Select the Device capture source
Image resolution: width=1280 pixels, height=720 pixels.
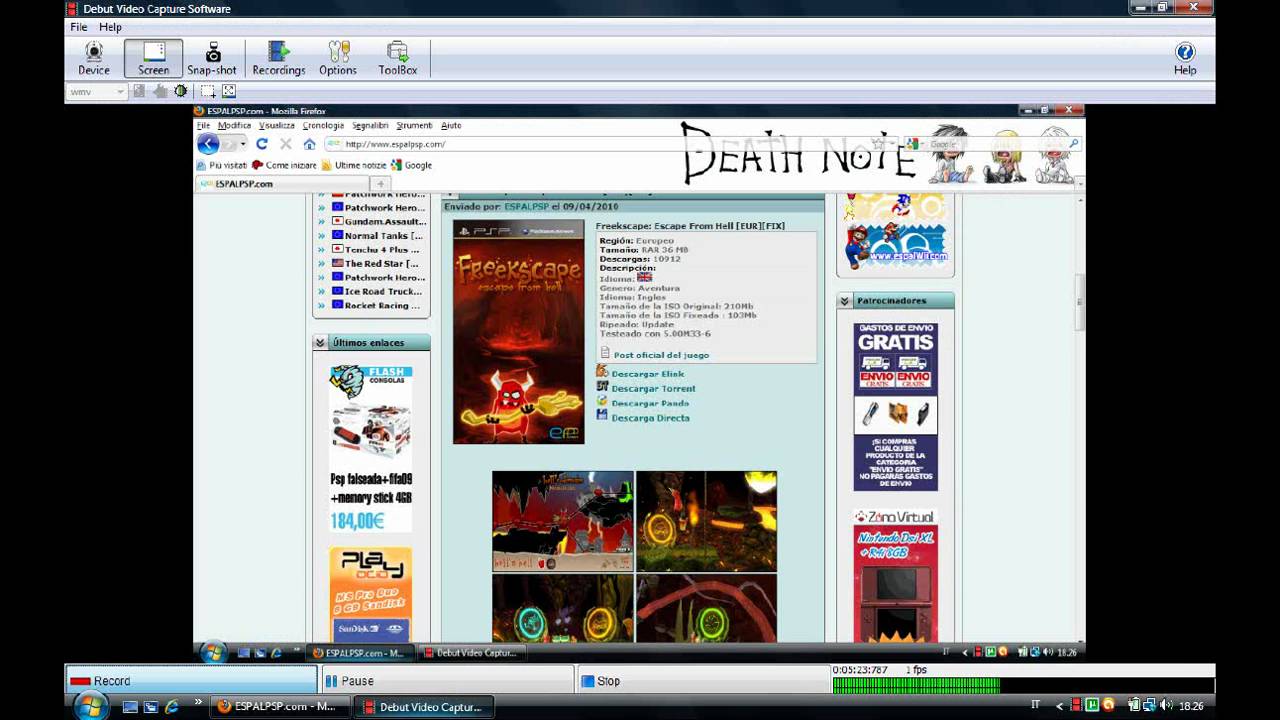(x=94, y=59)
